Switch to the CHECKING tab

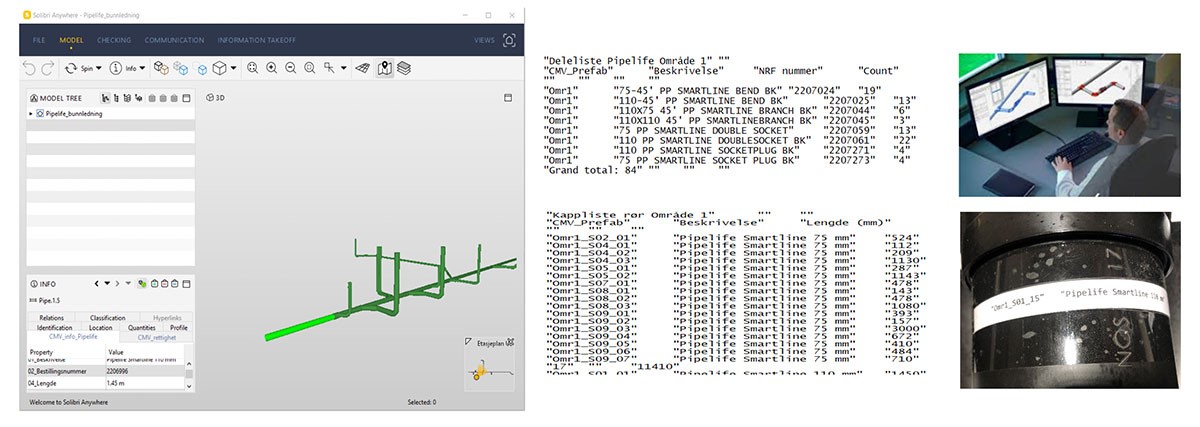pos(114,40)
